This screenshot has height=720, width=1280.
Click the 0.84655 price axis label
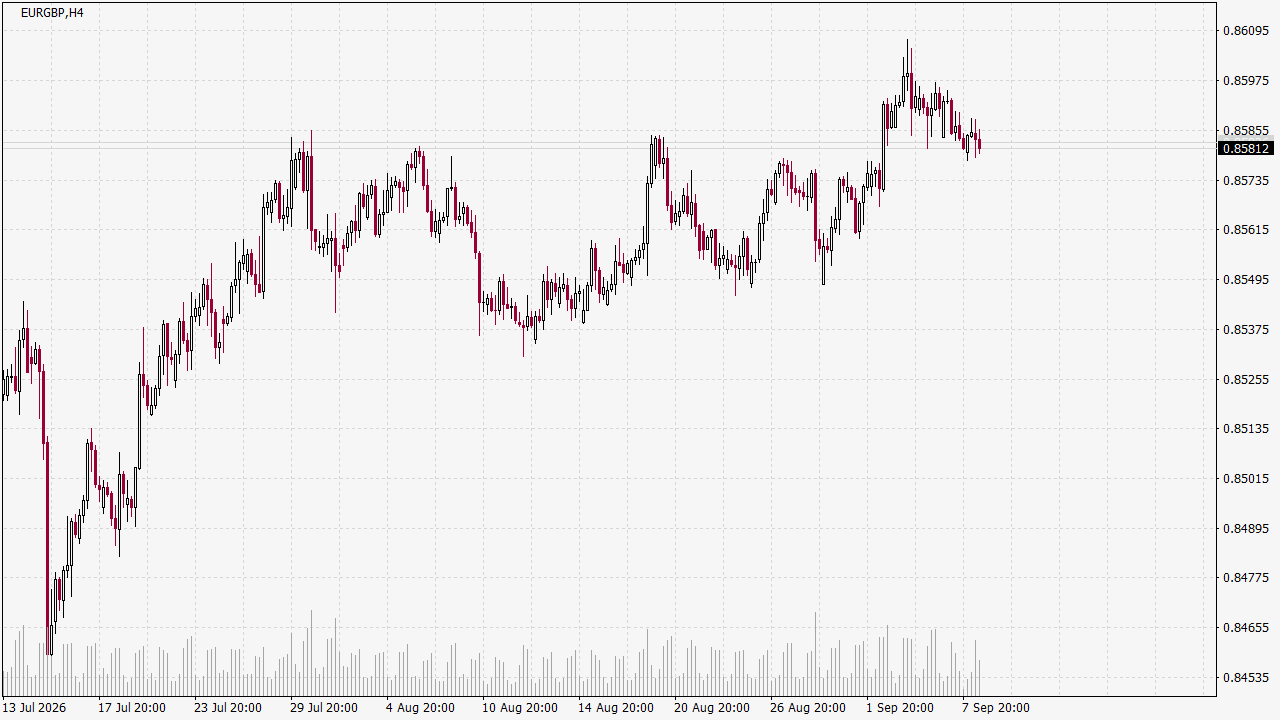1245,628
